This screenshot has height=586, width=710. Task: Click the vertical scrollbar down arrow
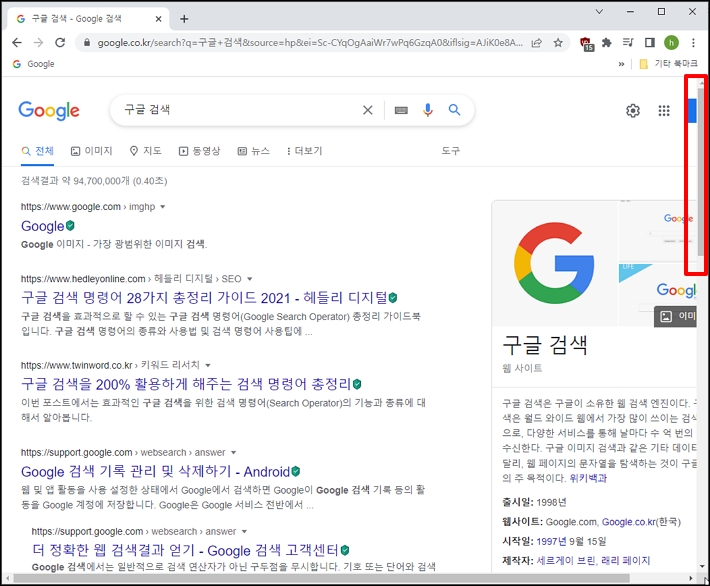[701, 566]
